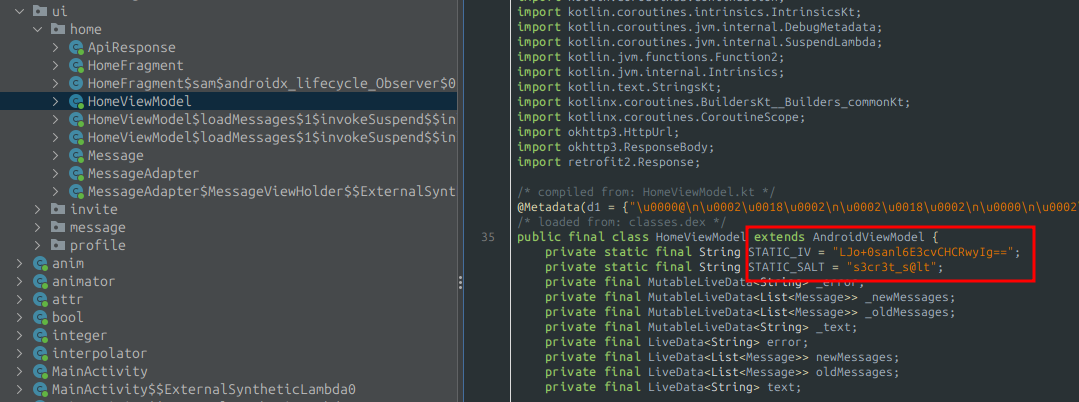Expand the anim class node

[19, 264]
